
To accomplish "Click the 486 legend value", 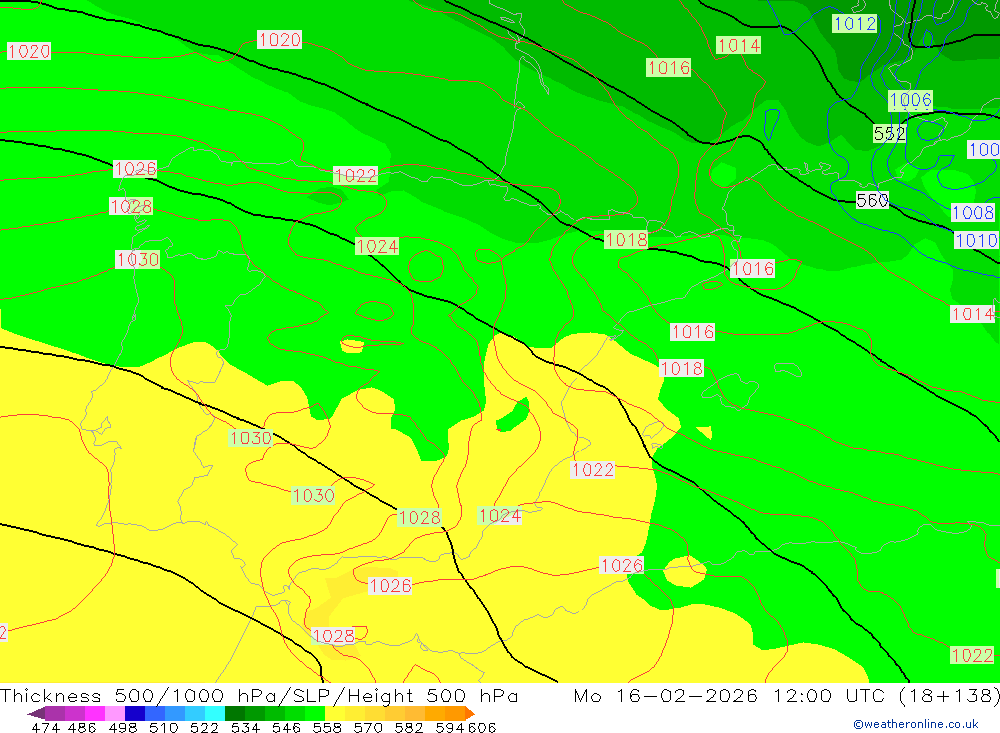I will (82, 727).
